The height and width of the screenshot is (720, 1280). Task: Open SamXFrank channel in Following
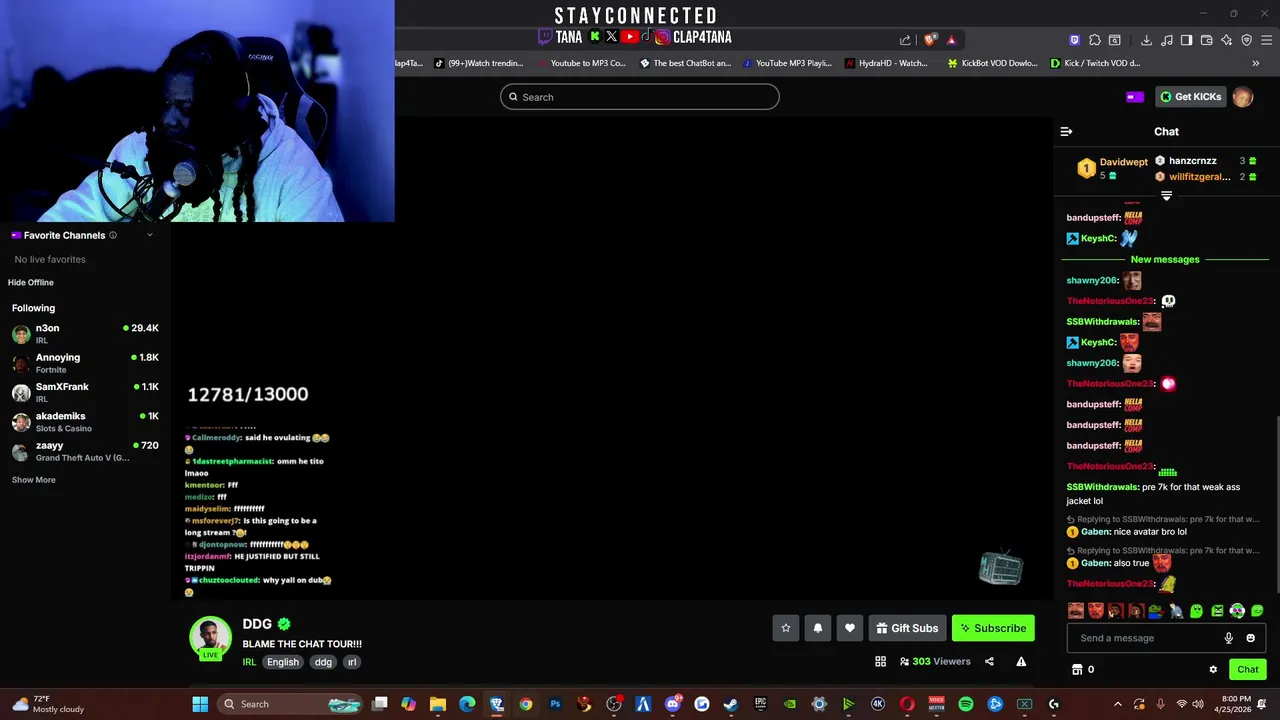click(85, 392)
